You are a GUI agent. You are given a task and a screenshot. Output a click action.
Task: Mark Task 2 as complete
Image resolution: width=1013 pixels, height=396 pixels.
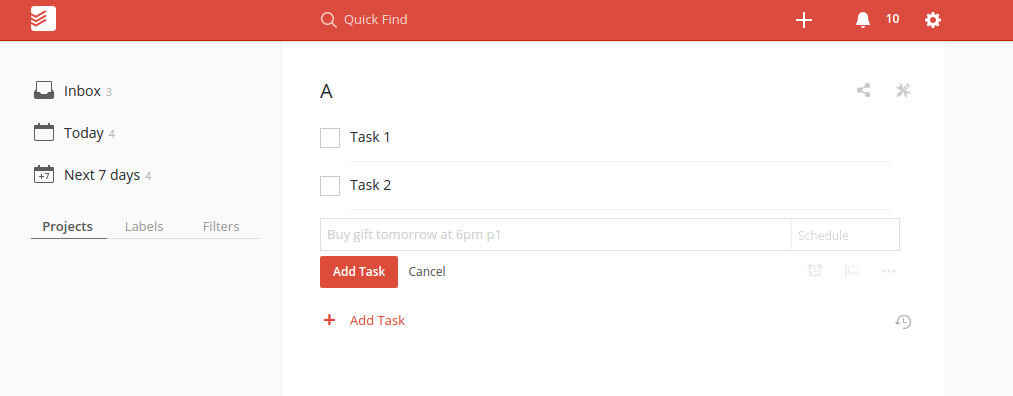point(330,186)
